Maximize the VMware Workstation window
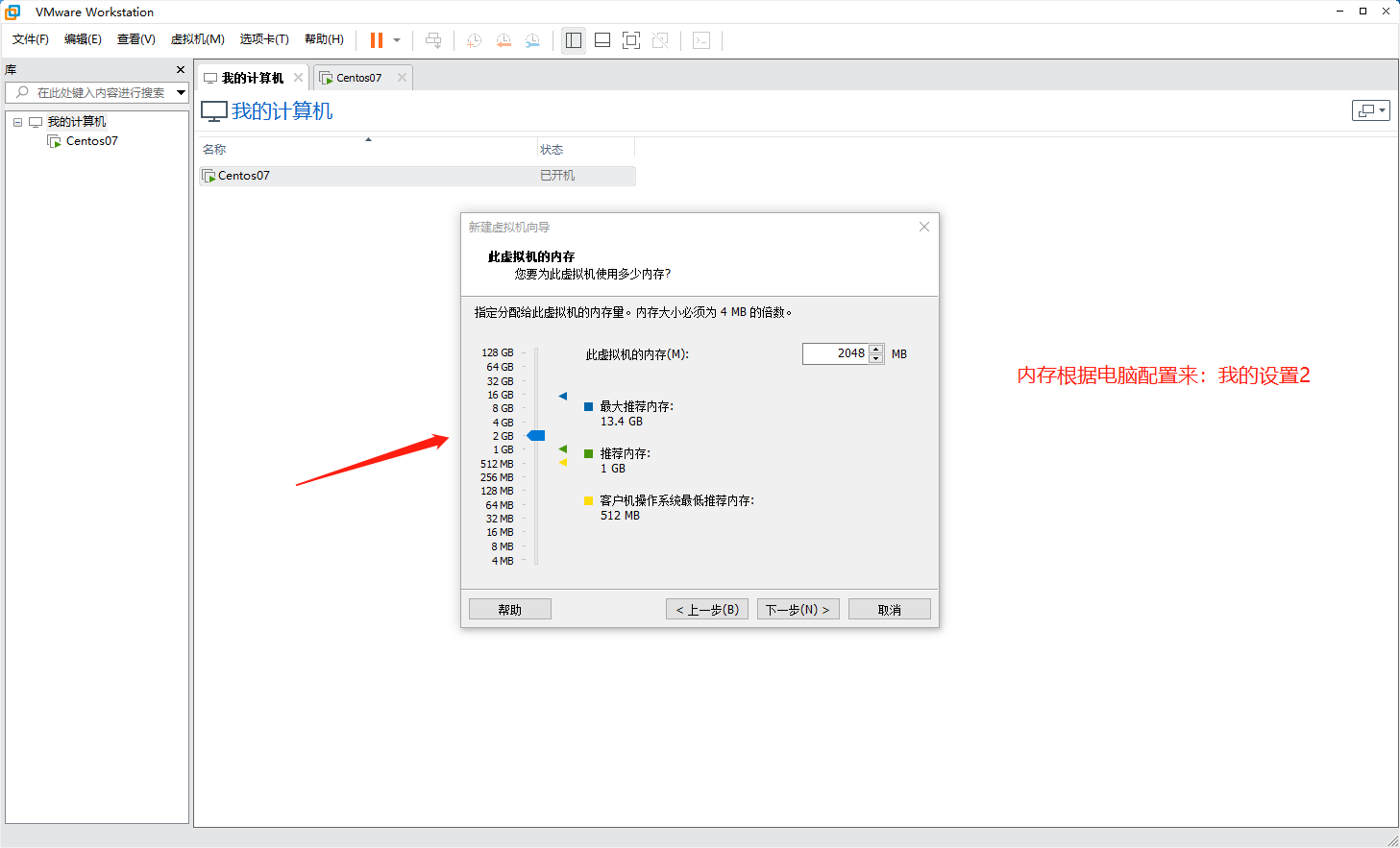 click(x=1363, y=12)
